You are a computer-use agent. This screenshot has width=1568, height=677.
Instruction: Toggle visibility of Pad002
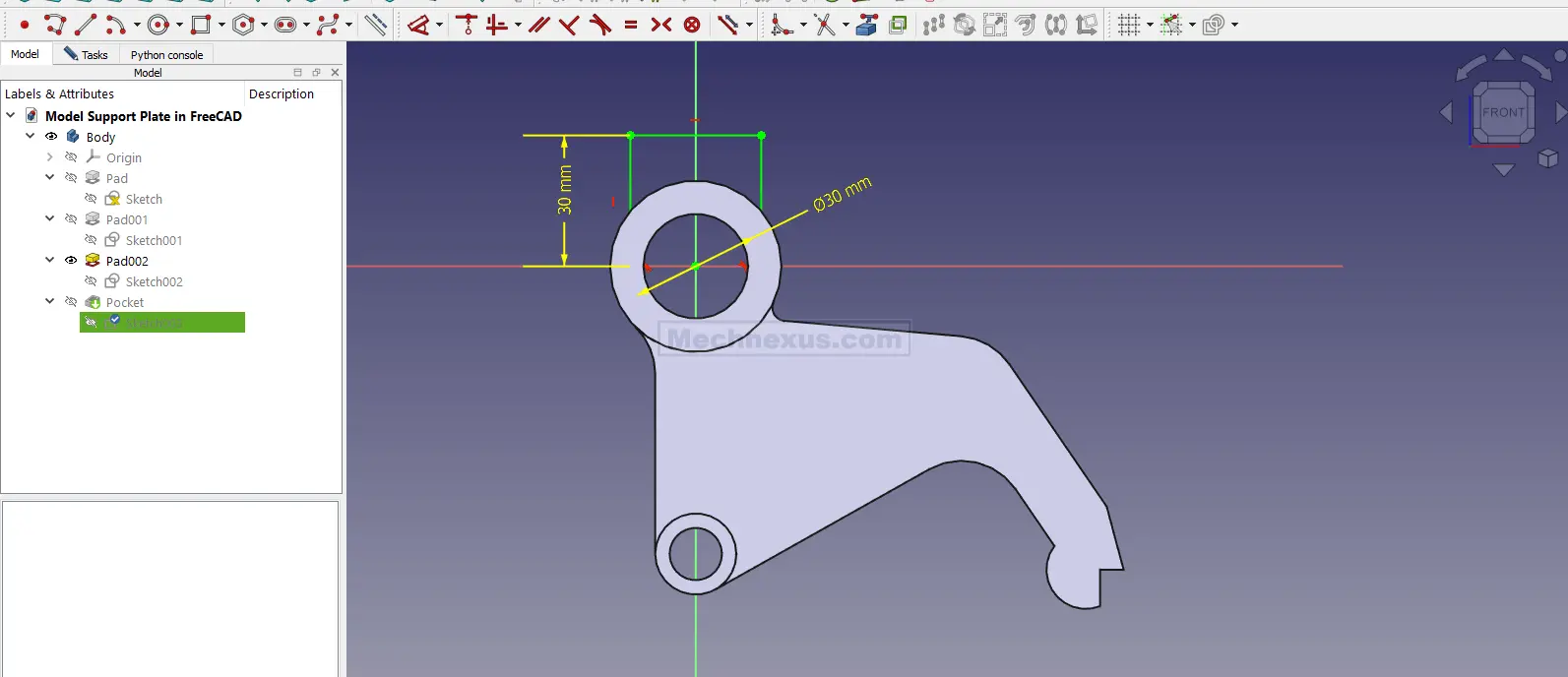tap(71, 261)
